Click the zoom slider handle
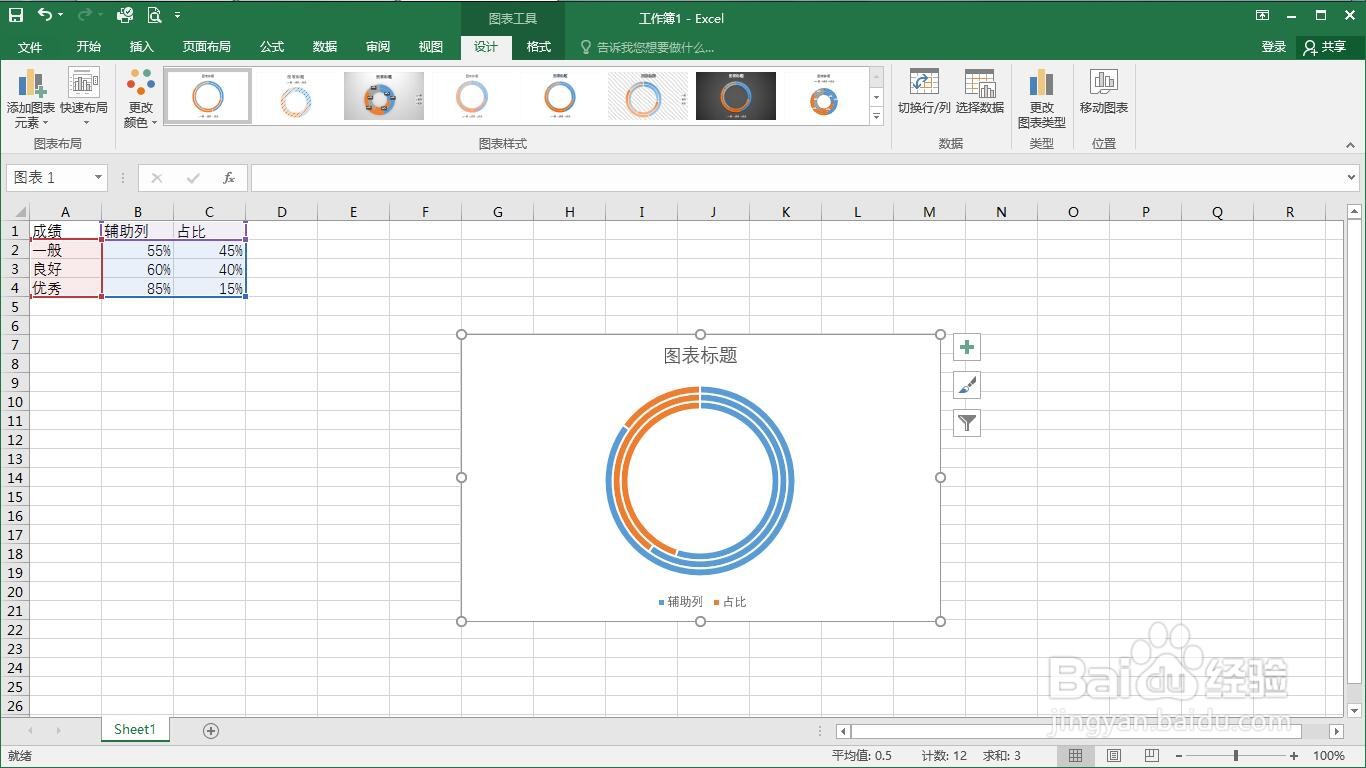 [x=1236, y=756]
